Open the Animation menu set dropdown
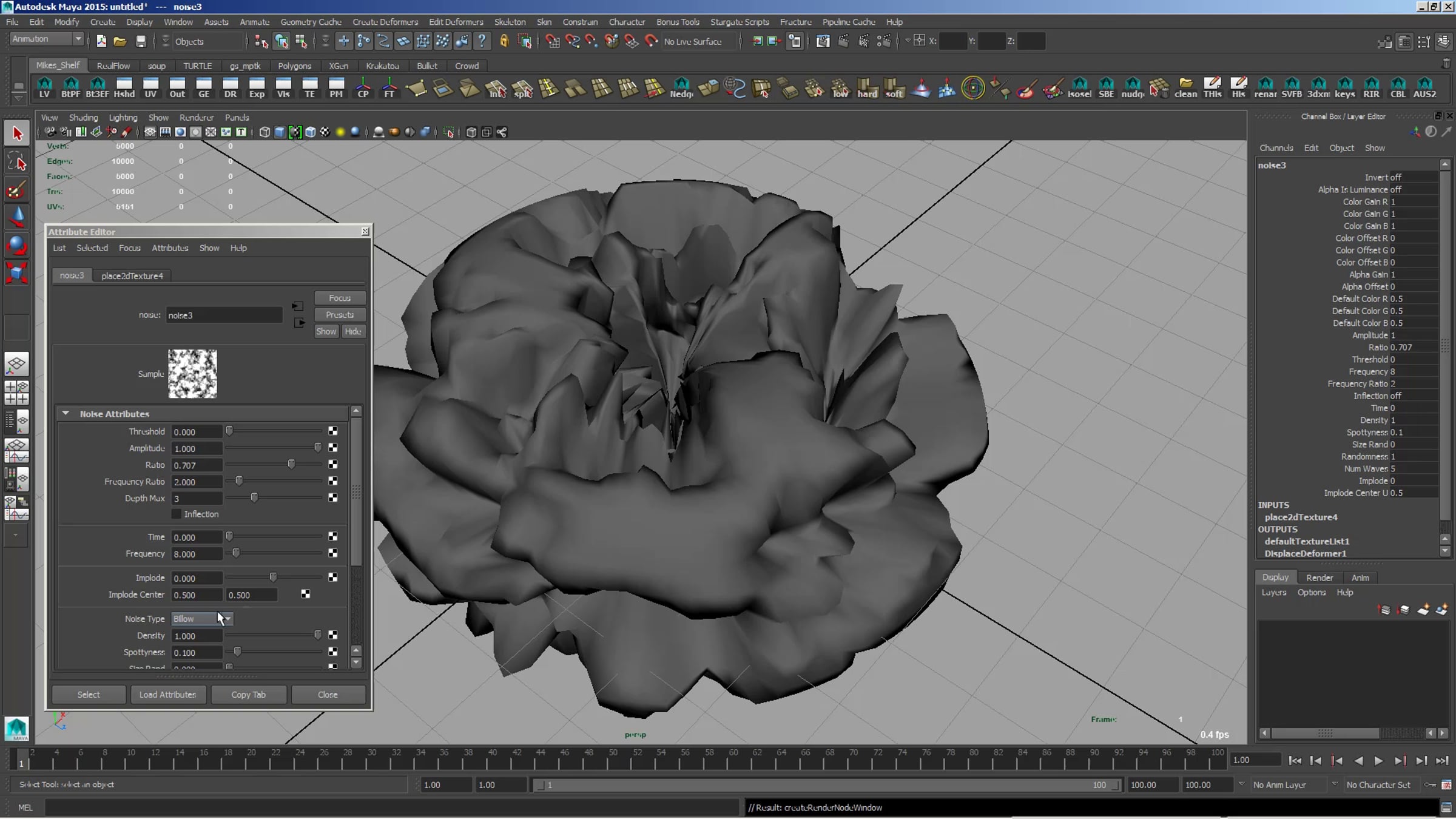The height and width of the screenshot is (819, 1456). click(47, 39)
